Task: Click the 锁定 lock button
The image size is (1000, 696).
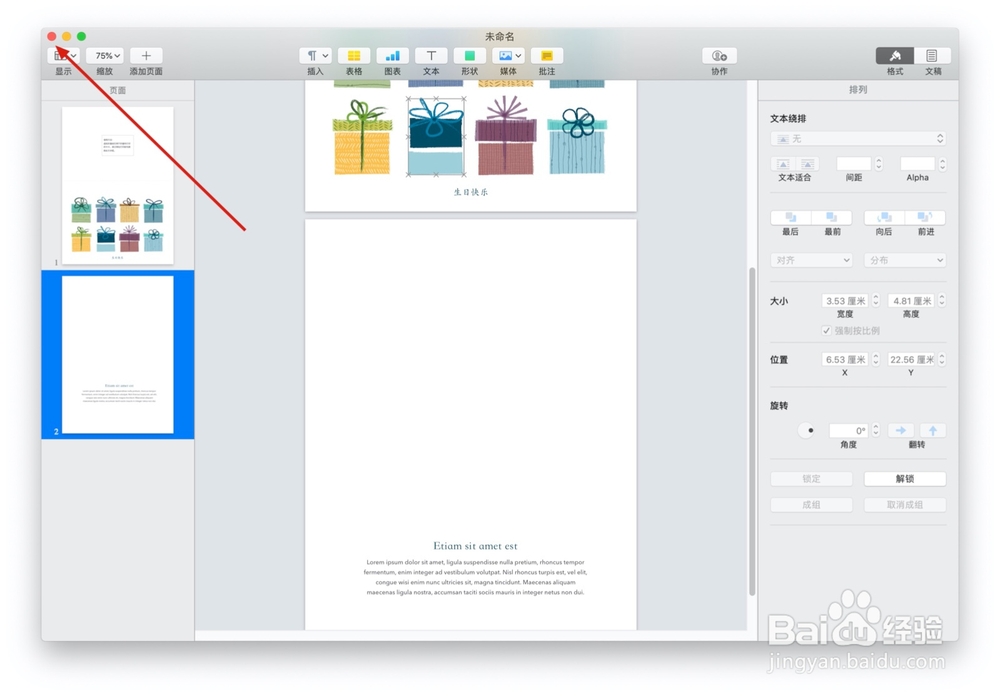Action: 812,478
